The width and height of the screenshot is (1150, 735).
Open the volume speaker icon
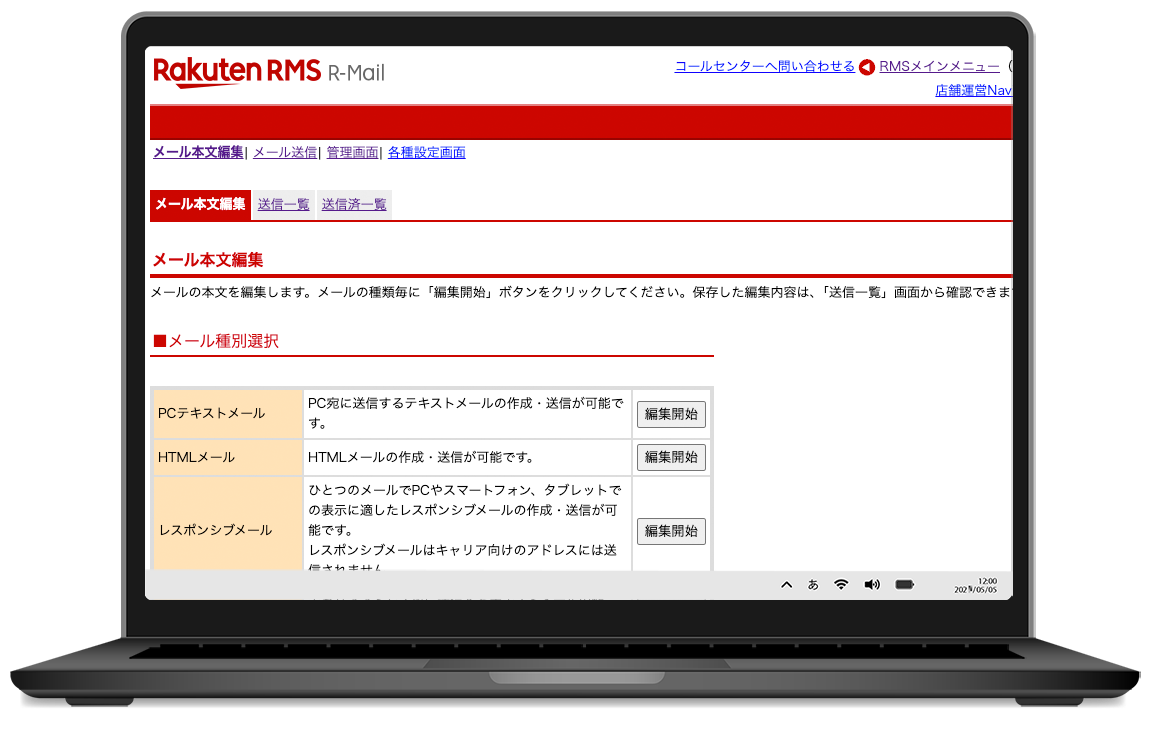[871, 584]
